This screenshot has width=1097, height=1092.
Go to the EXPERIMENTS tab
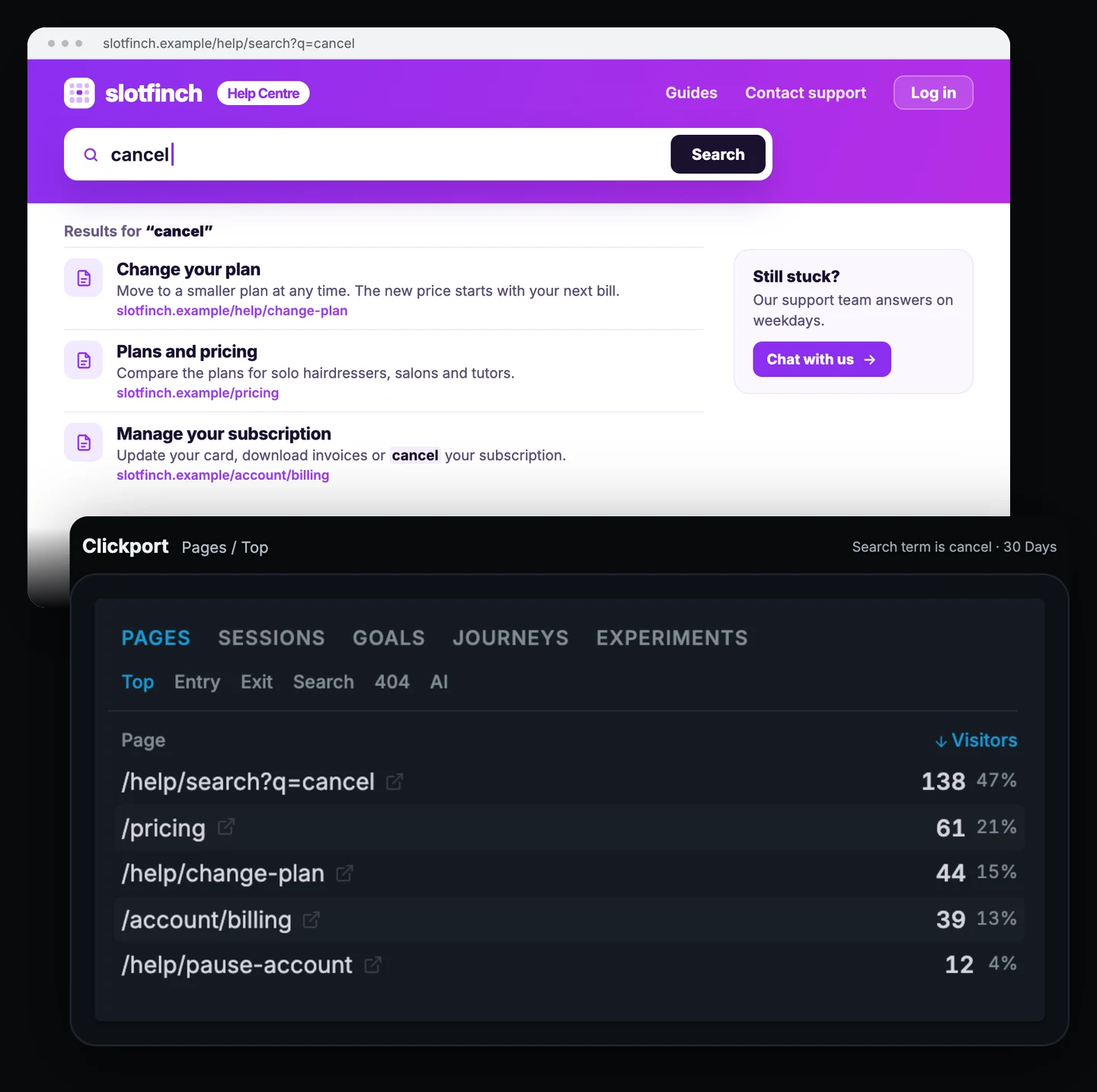pyautogui.click(x=672, y=638)
